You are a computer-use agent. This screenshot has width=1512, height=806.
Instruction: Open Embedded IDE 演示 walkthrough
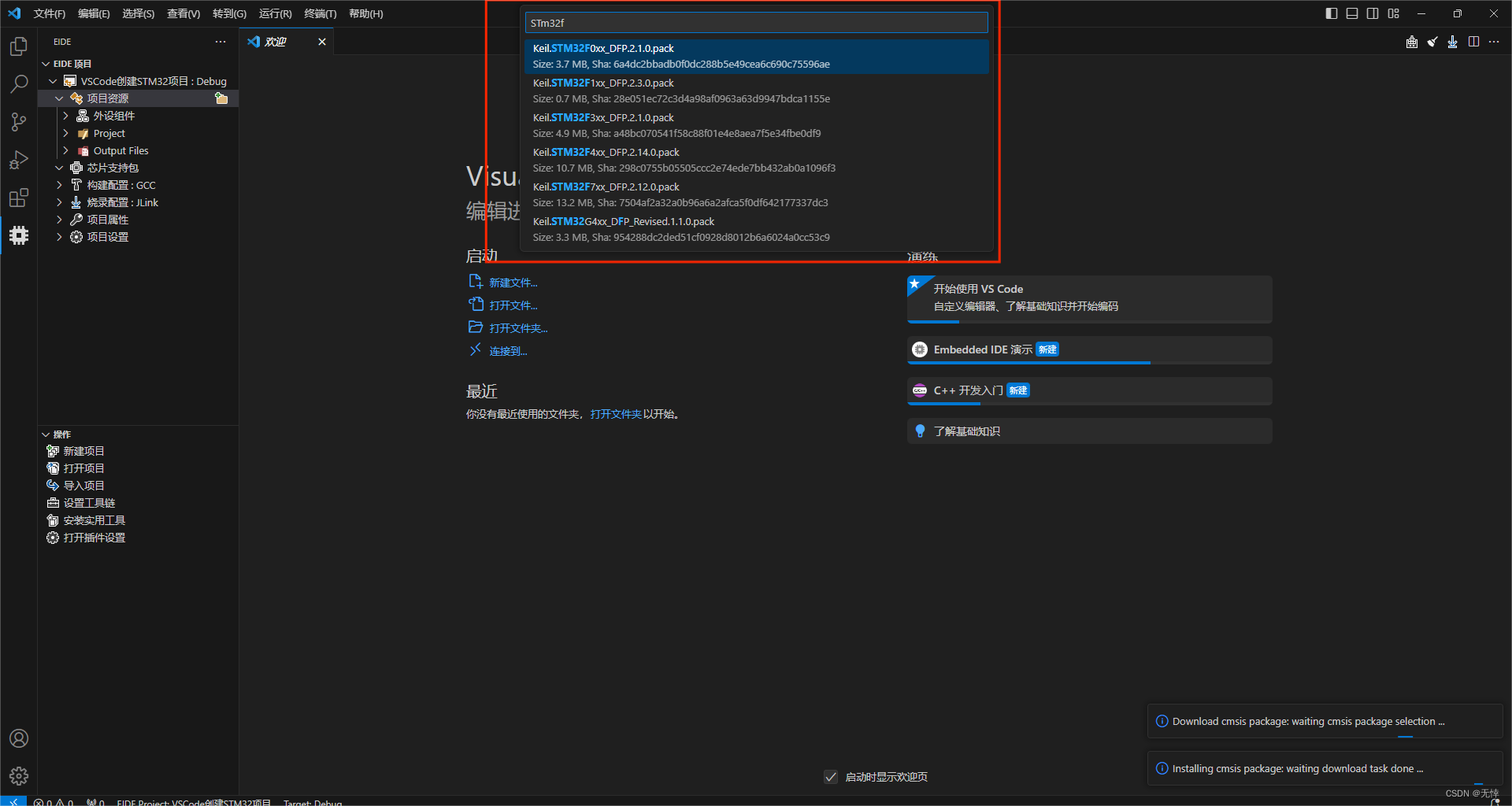coord(1089,350)
